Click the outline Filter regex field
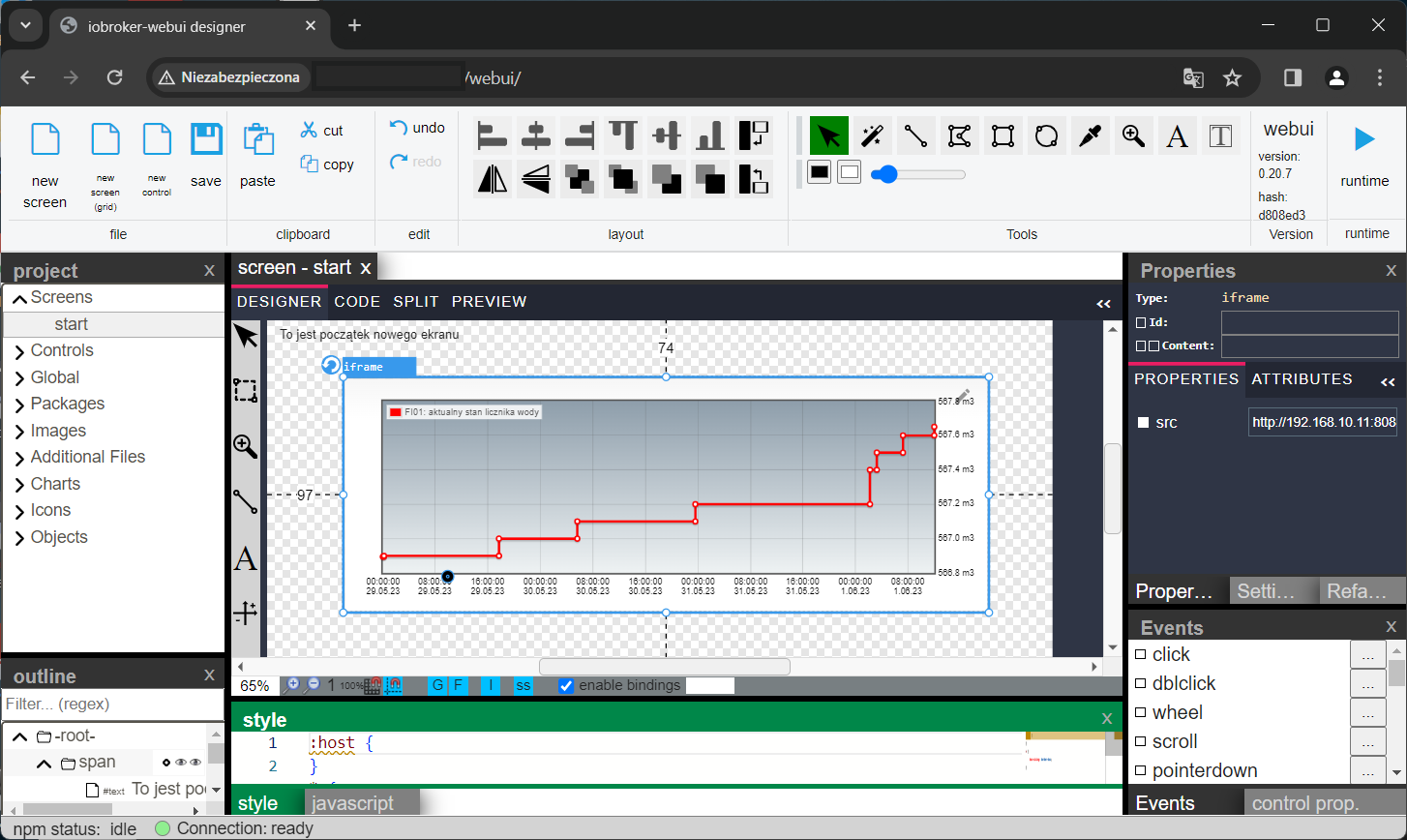The height and width of the screenshot is (840, 1407). pyautogui.click(x=113, y=705)
